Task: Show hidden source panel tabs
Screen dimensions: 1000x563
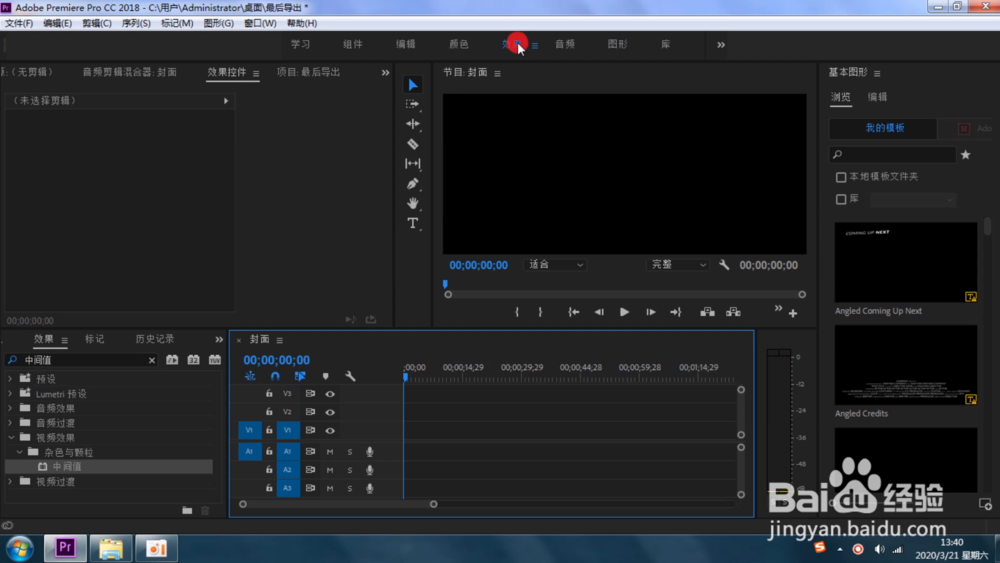Action: point(385,73)
